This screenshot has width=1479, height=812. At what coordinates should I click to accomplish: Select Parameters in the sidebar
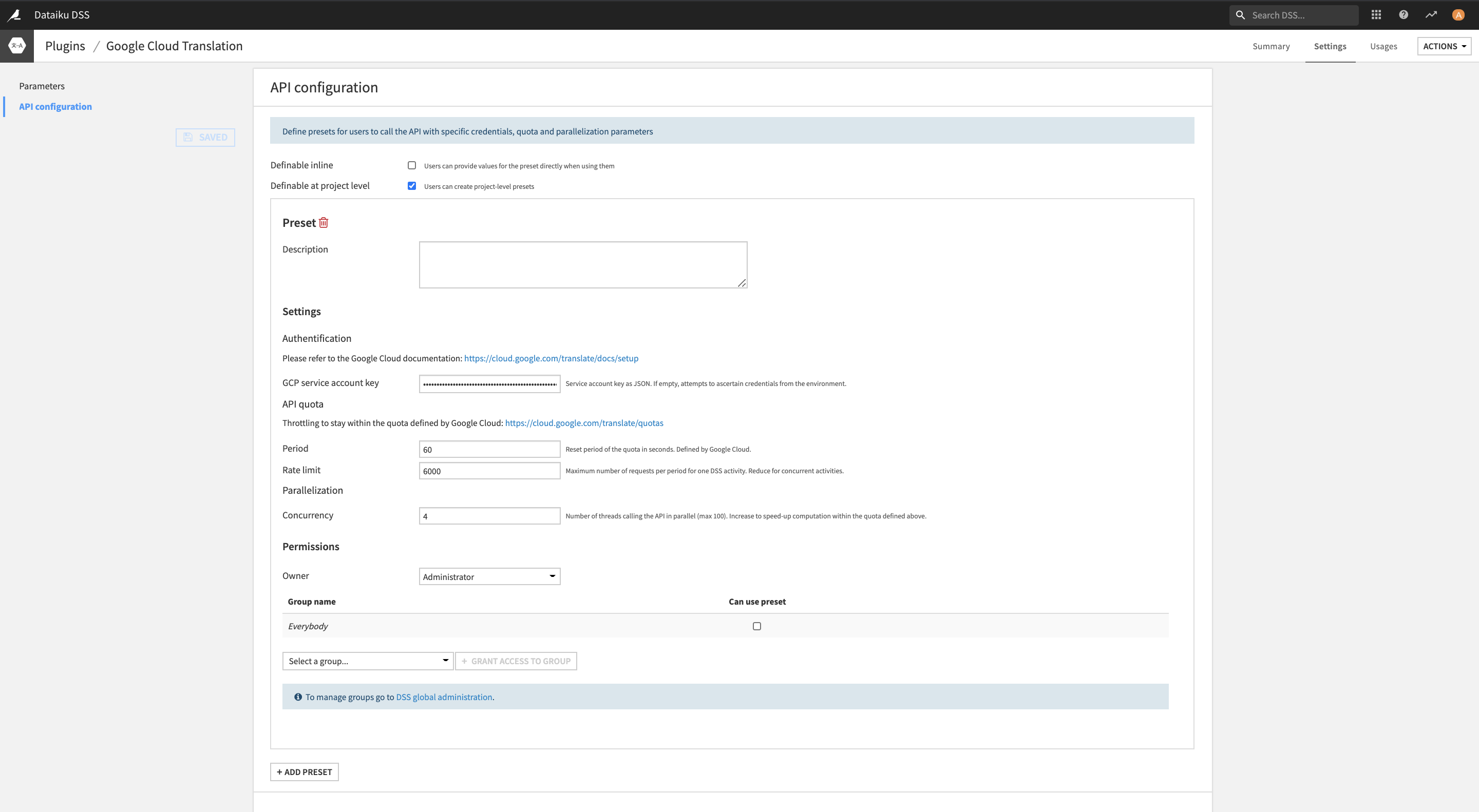pyautogui.click(x=41, y=86)
